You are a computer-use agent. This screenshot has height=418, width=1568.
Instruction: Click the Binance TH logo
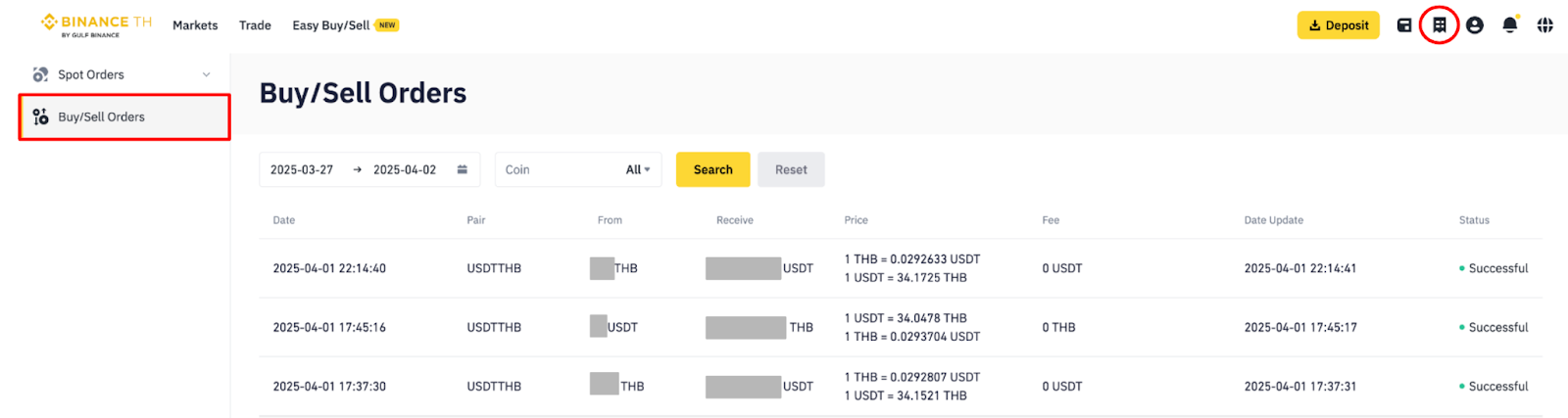pos(96,25)
